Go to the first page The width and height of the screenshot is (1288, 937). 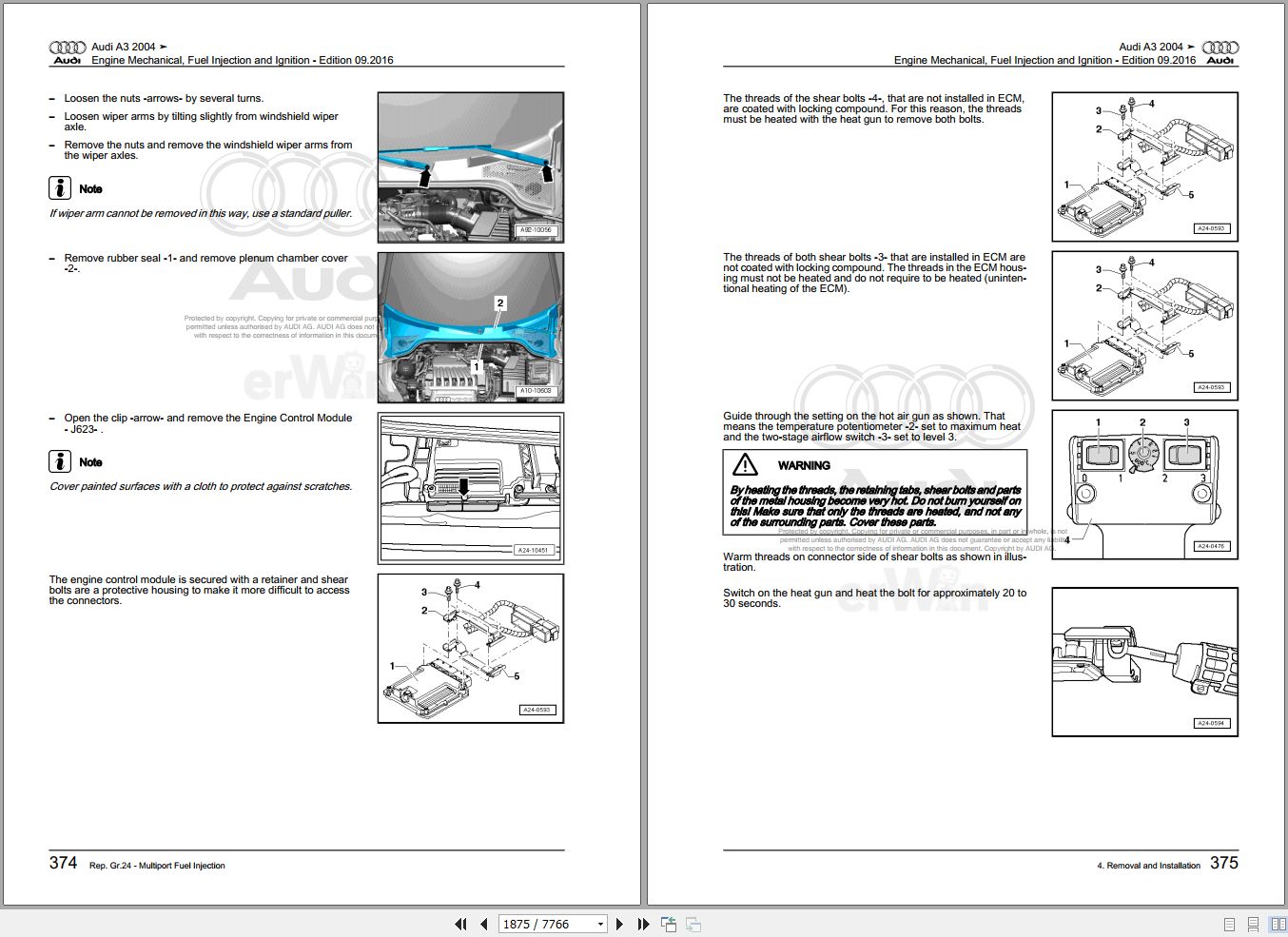point(461,924)
